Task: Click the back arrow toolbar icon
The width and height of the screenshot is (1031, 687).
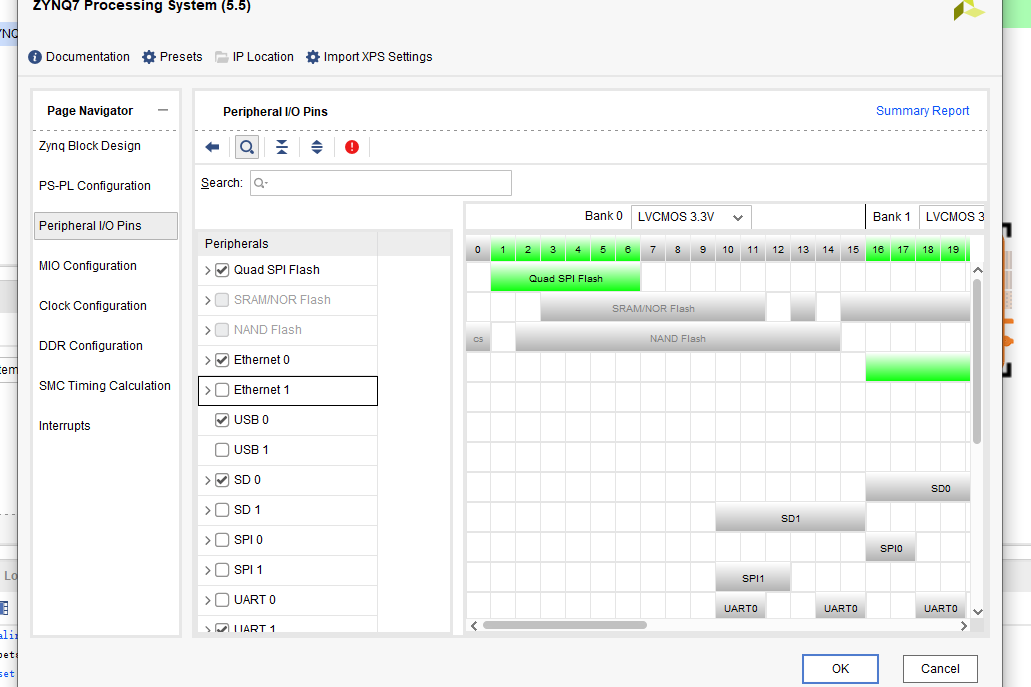Action: [x=212, y=147]
